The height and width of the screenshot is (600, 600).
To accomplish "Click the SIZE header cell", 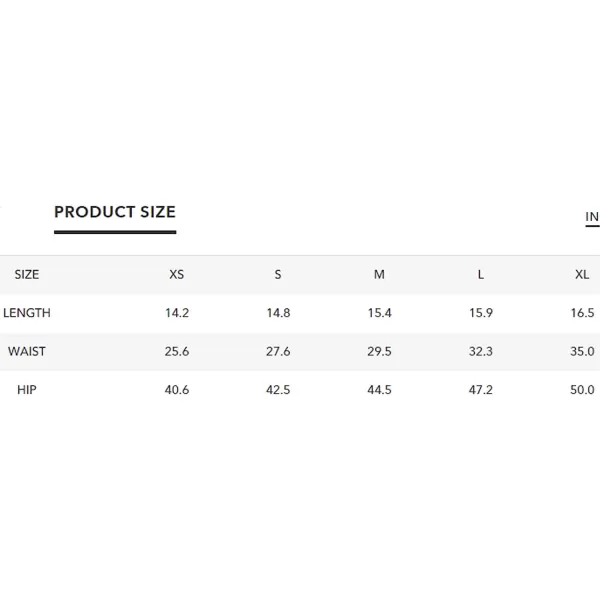I will point(27,274).
